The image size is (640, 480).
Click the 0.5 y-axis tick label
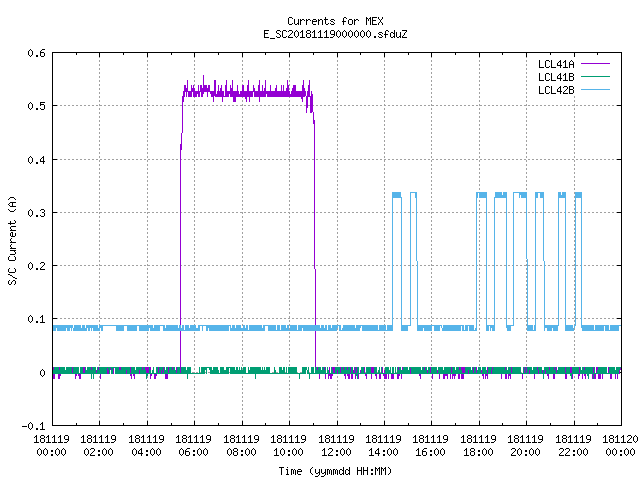tap(36, 106)
